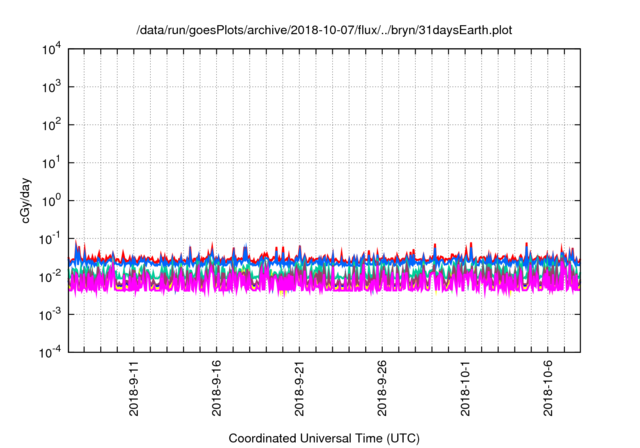
Task: Click the Coordinated Universal Time axis label
Action: tap(325, 438)
